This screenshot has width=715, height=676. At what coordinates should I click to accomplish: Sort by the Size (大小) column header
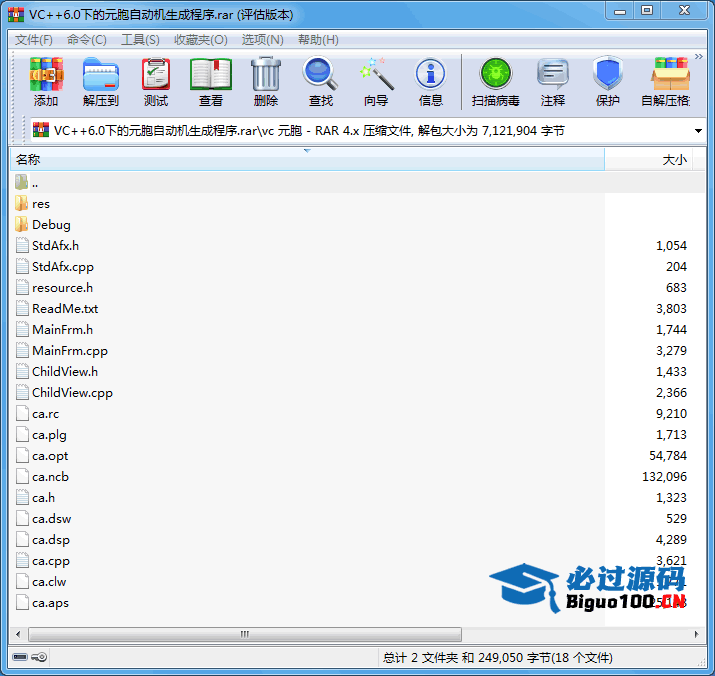point(648,160)
